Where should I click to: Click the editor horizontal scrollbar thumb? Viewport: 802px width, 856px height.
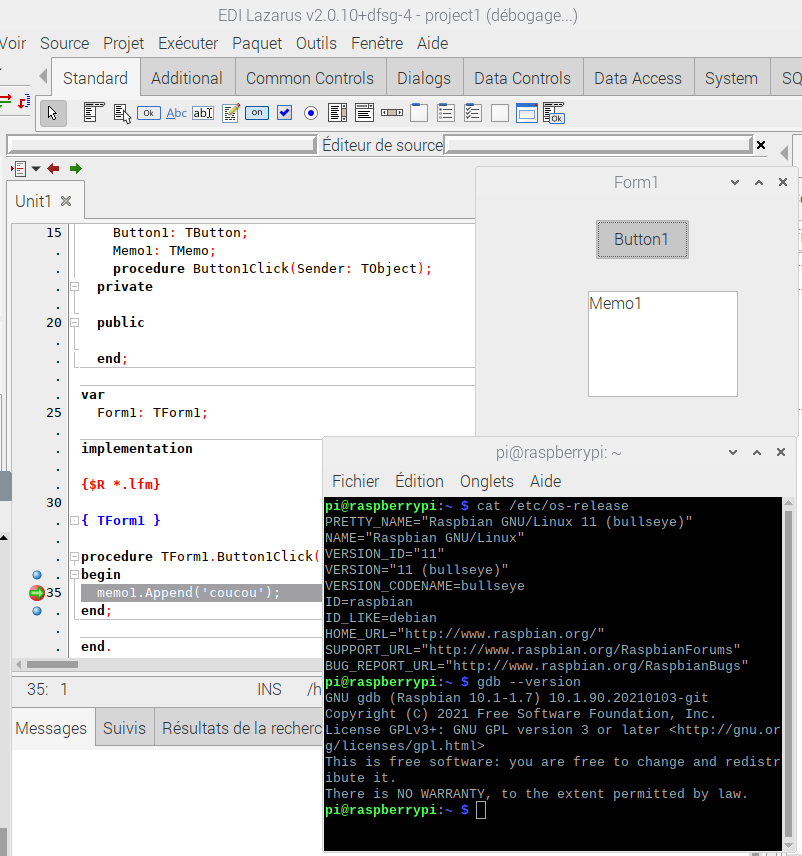click(52, 664)
